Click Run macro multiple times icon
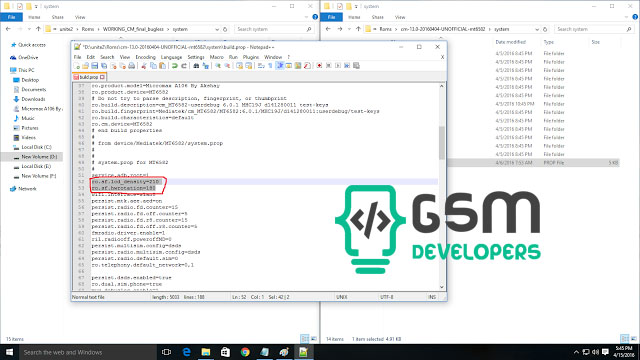Image resolution: width=640 pixels, height=360 pixels. [x=347, y=66]
